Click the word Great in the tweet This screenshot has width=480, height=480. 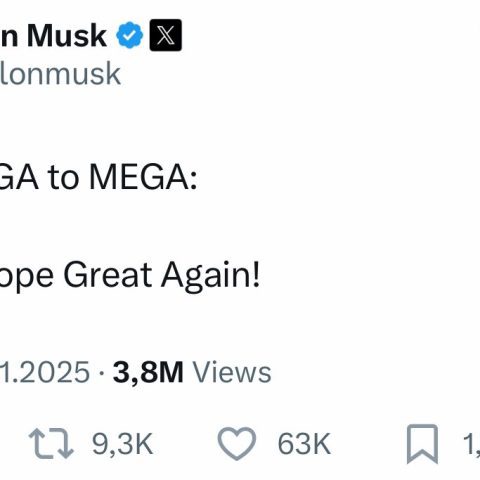[108, 275]
